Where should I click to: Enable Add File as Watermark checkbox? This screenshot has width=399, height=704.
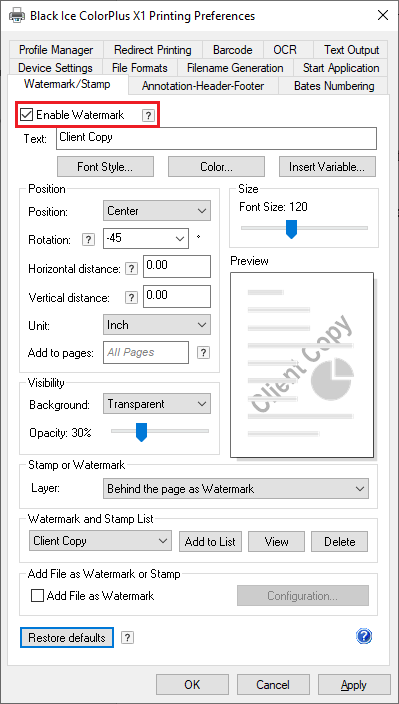[x=38, y=596]
